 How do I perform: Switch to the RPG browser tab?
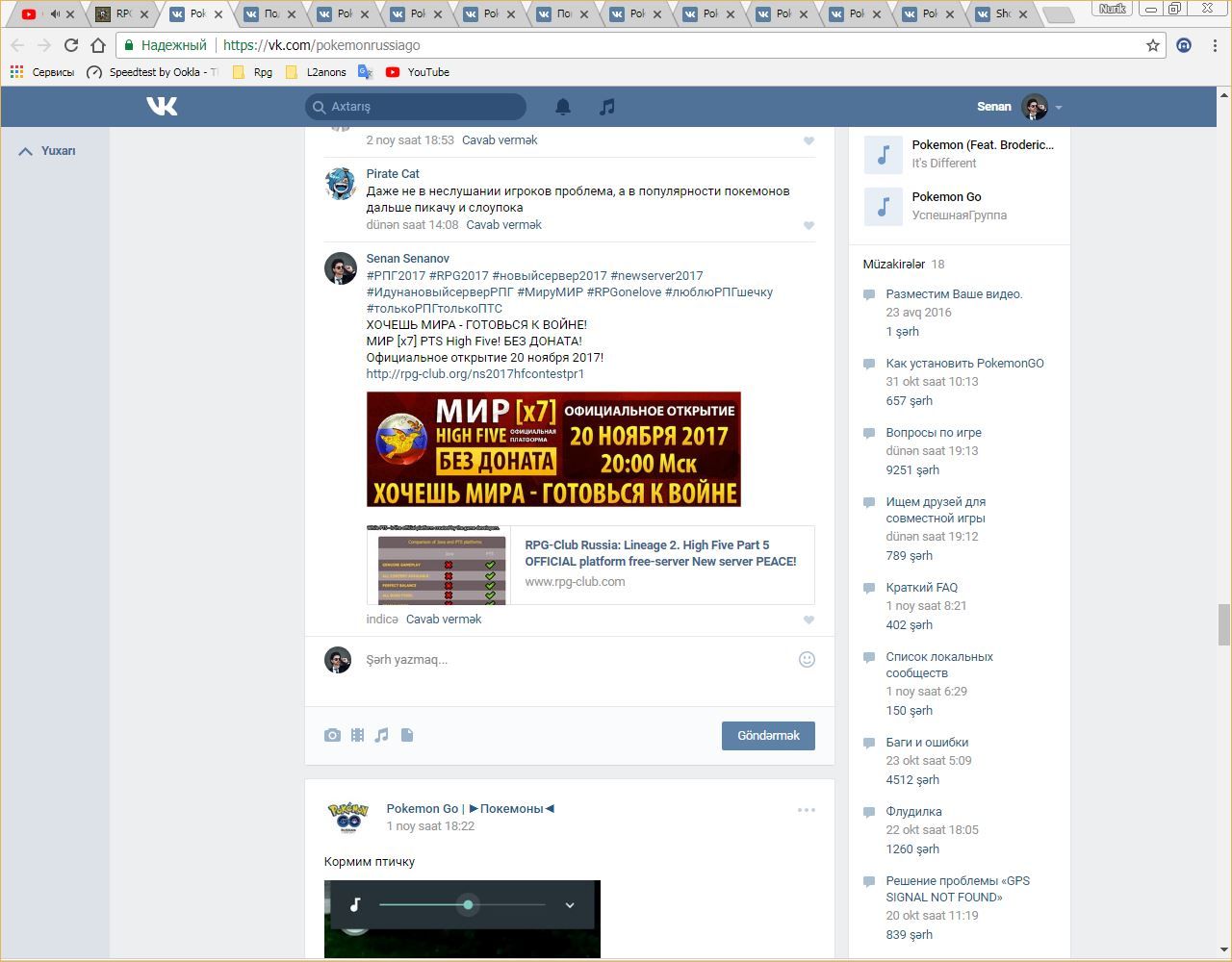pyautogui.click(x=120, y=13)
